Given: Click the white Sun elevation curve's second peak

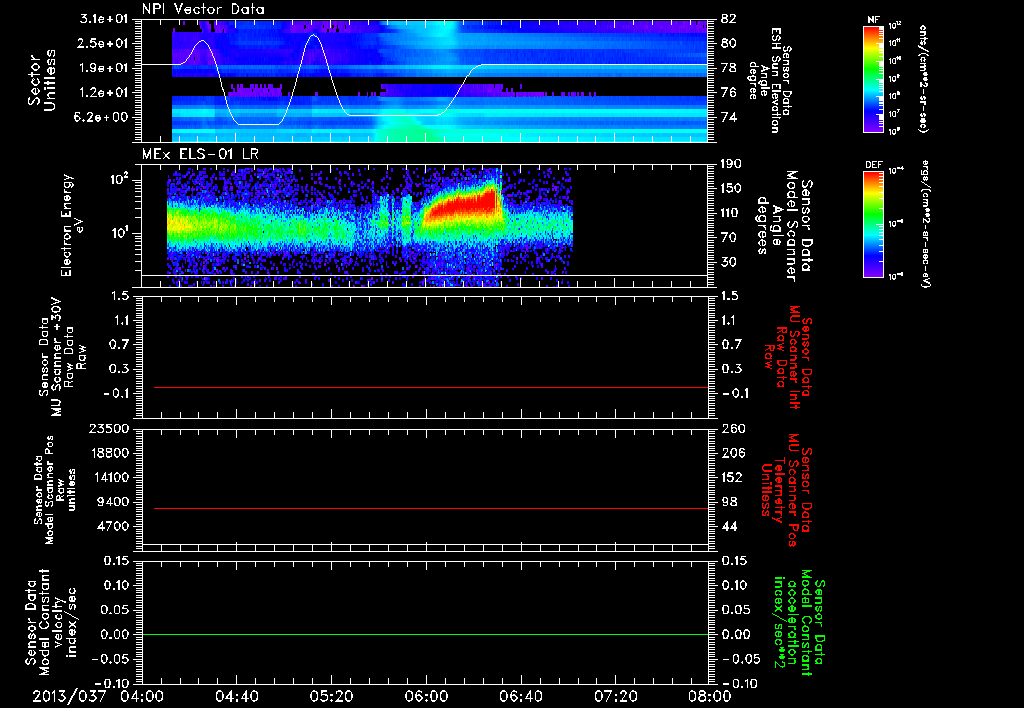Looking at the screenshot, I should 314,35.
